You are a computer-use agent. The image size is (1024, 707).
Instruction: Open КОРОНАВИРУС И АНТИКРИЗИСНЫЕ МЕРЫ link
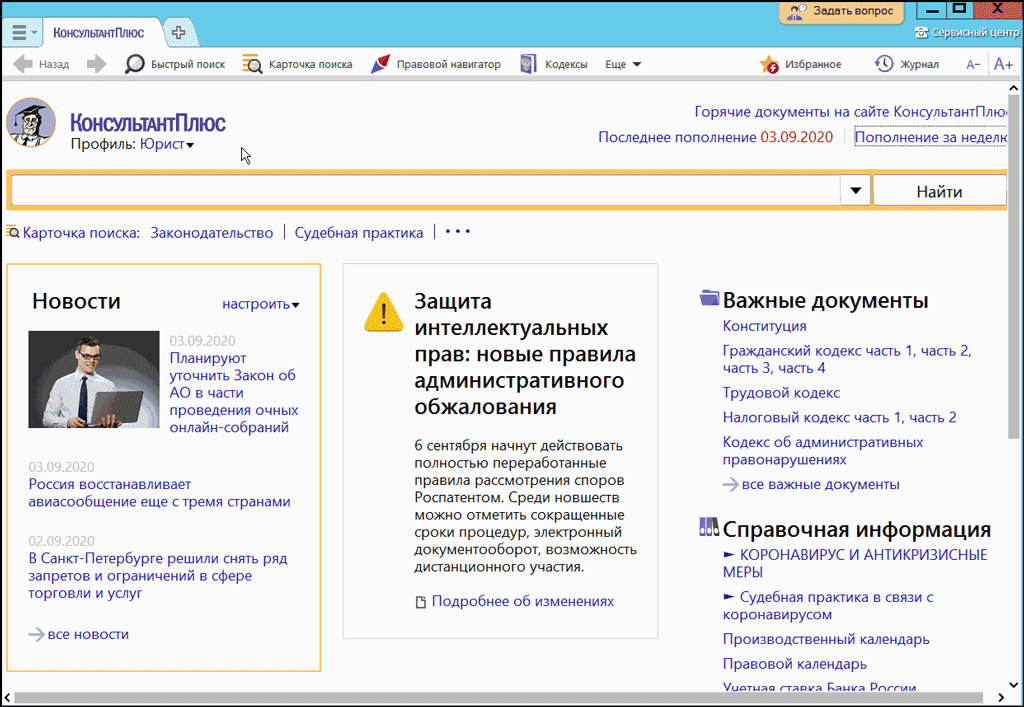[855, 563]
